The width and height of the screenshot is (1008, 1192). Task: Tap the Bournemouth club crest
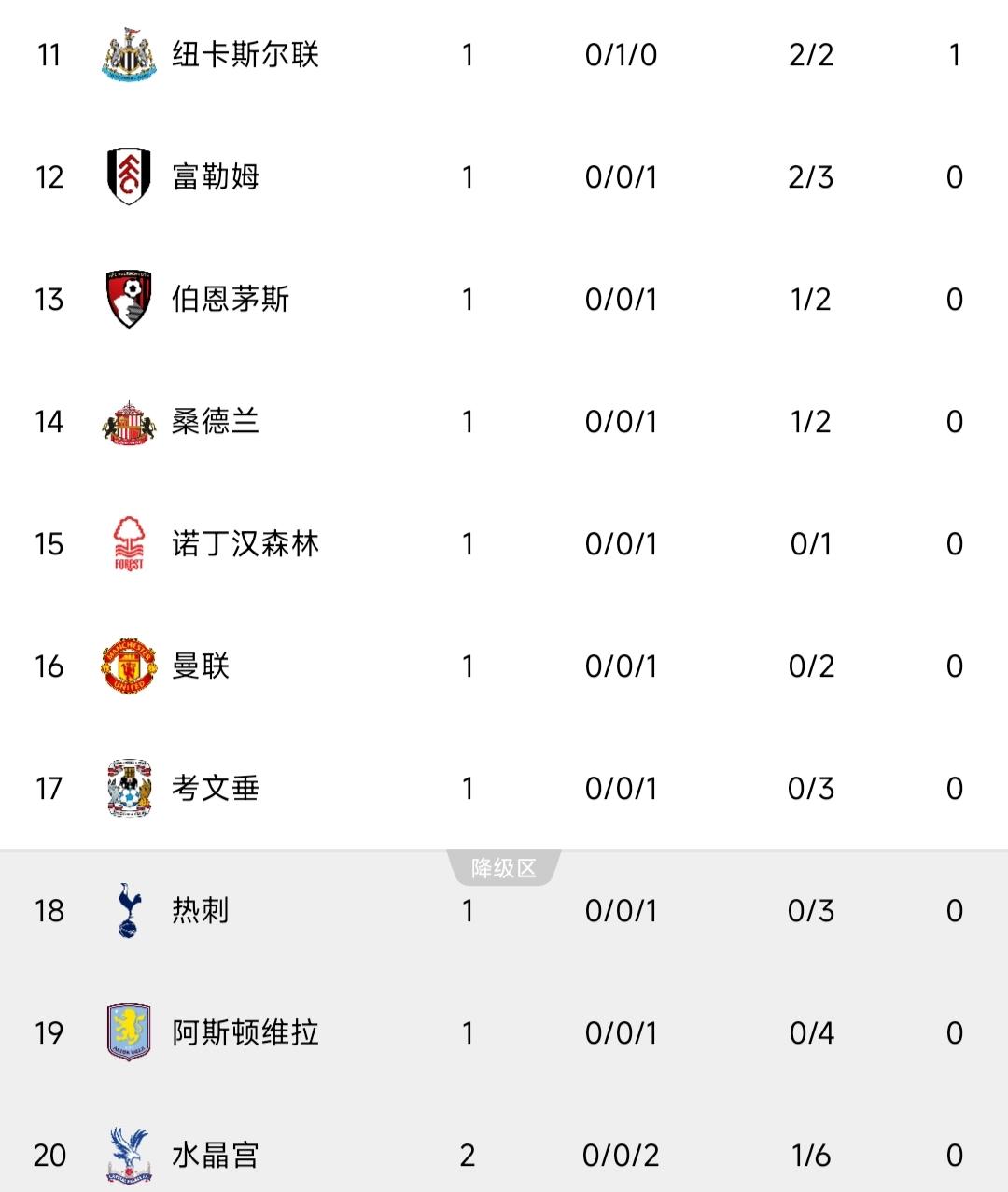[x=129, y=299]
